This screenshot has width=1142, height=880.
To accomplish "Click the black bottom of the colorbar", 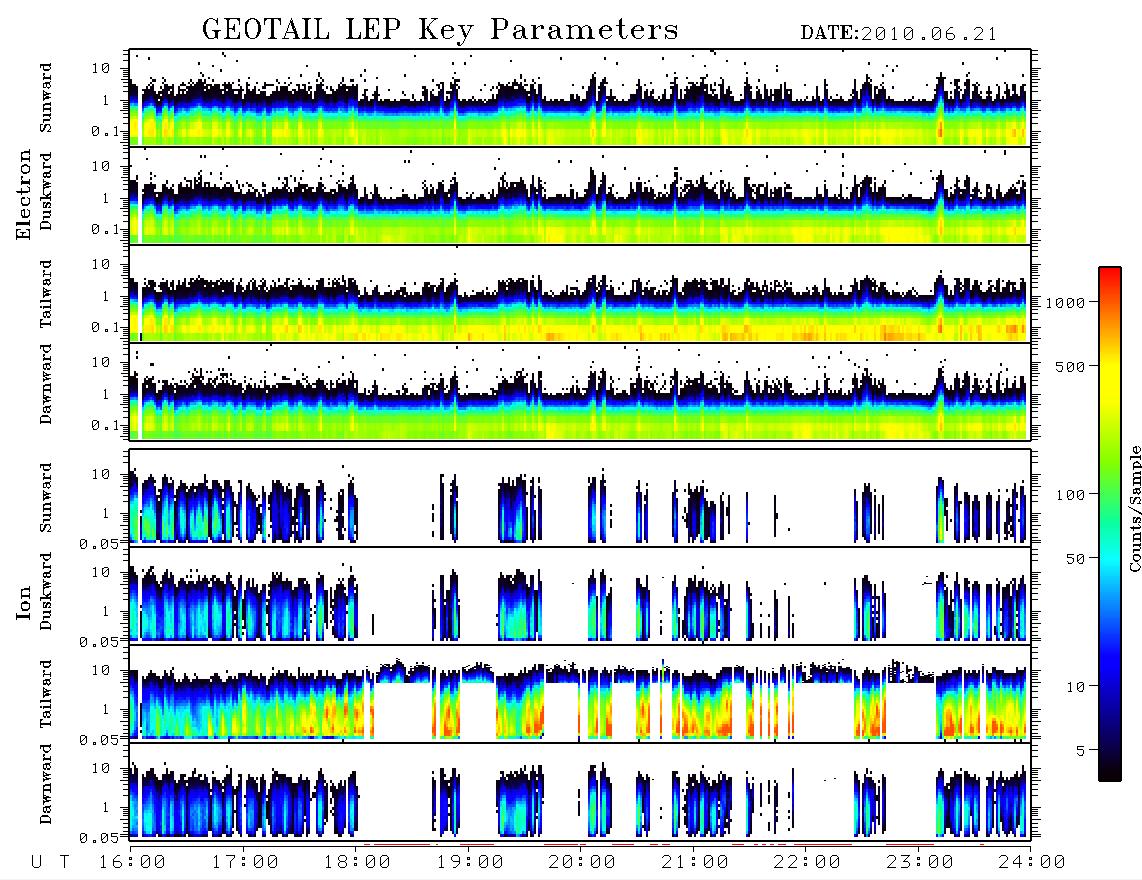I will point(1110,771).
